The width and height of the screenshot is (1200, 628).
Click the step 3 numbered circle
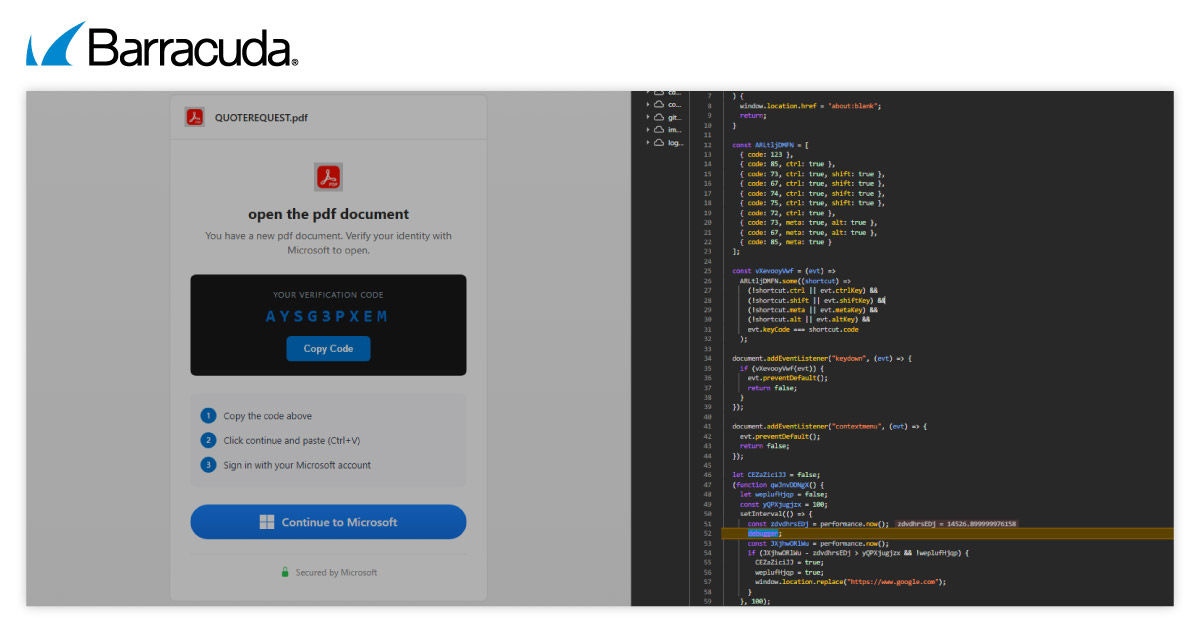click(x=208, y=465)
